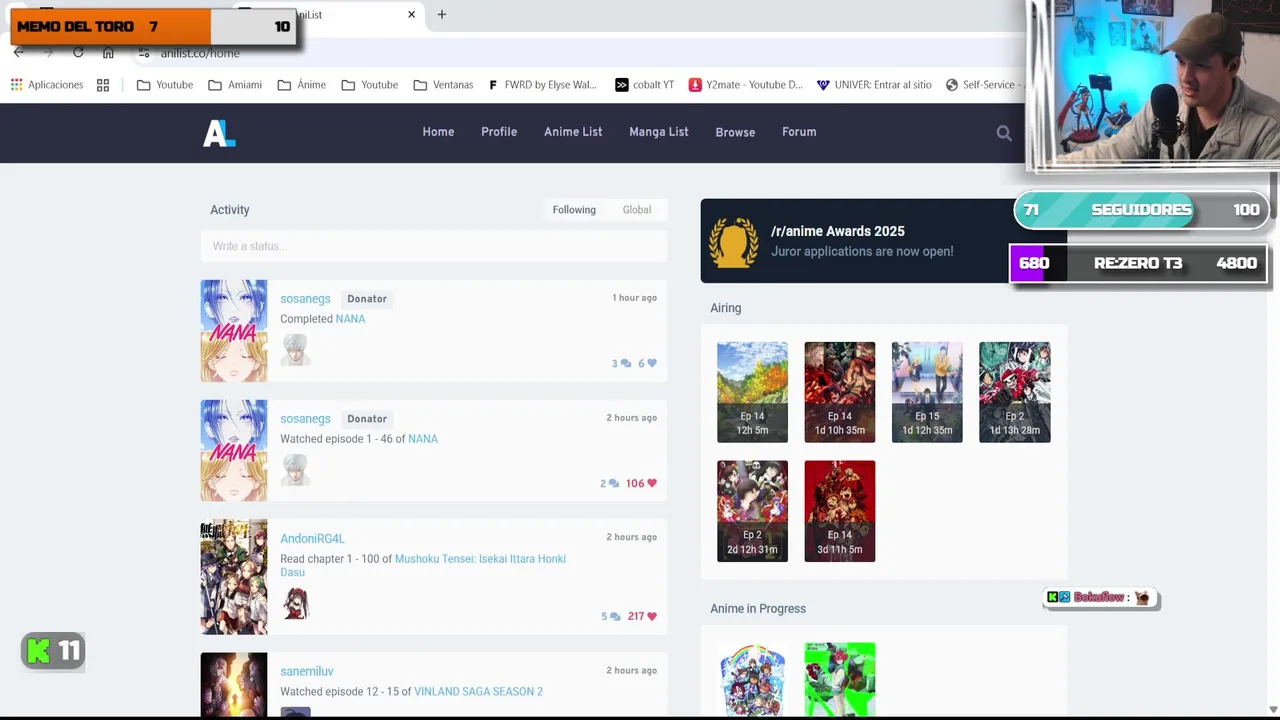Screen dimensions: 1280x720
Task: Open NANA cover in Completed post
Action: tap(234, 331)
